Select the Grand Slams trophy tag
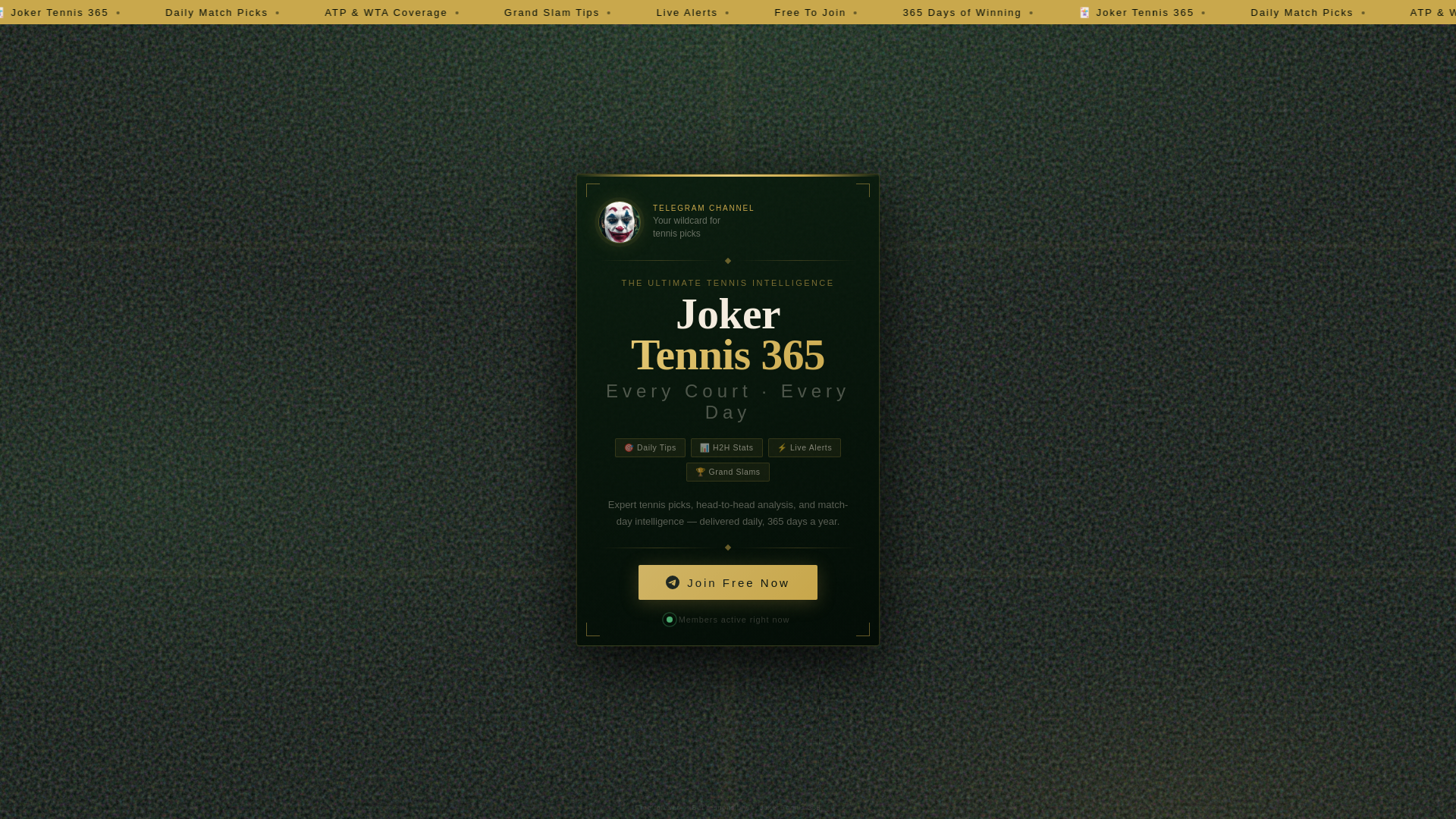 click(x=727, y=472)
